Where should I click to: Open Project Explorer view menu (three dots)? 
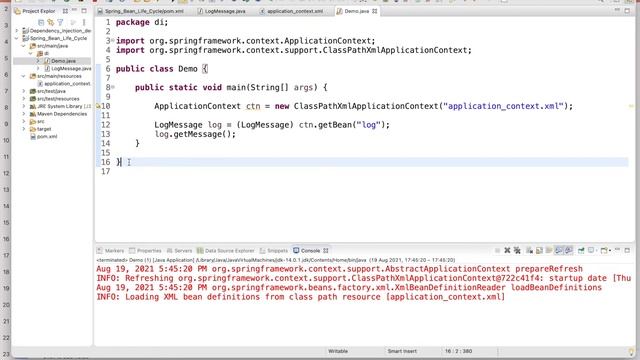click(x=84, y=22)
